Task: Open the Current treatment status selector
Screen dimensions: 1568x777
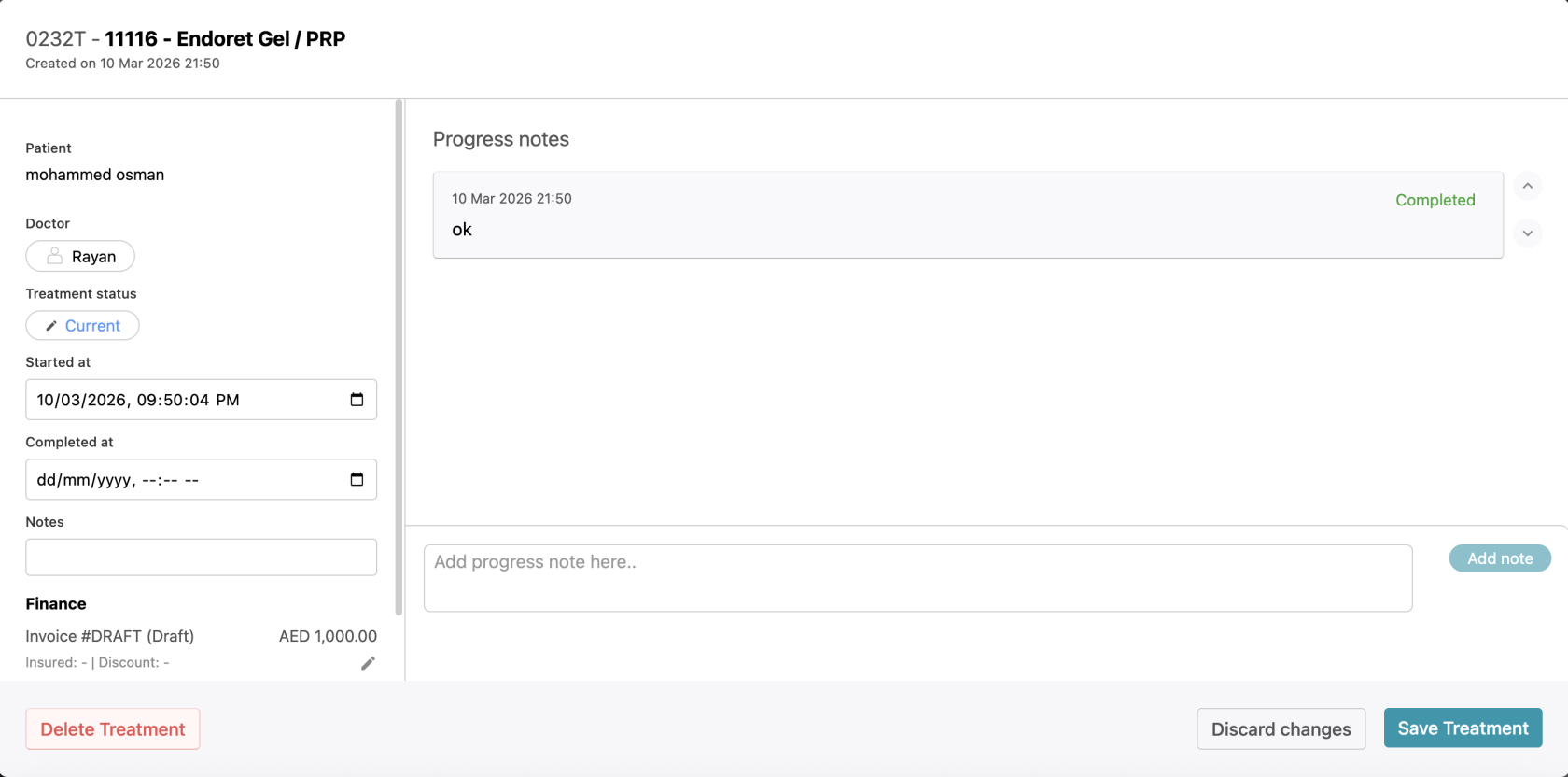Action: tap(82, 325)
